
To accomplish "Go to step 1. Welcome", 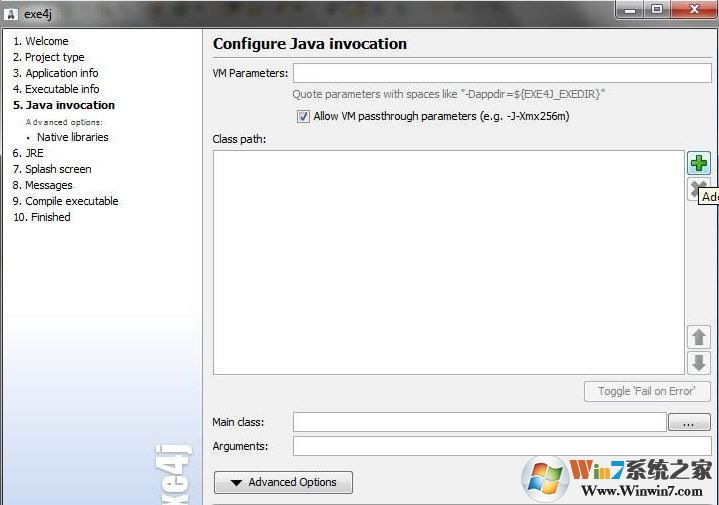I will pos(41,41).
